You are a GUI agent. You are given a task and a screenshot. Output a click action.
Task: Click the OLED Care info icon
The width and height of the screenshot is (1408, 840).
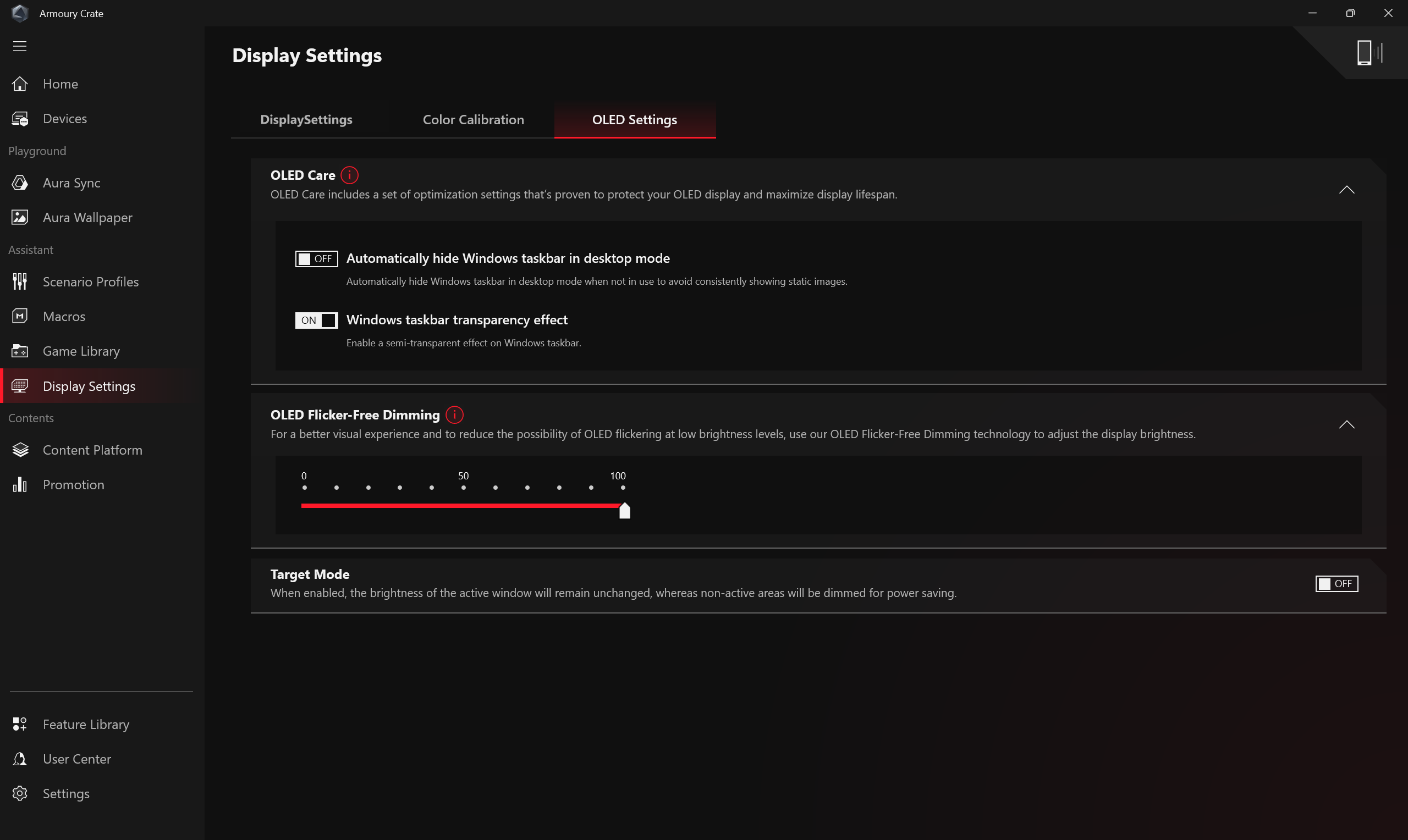[x=349, y=175]
